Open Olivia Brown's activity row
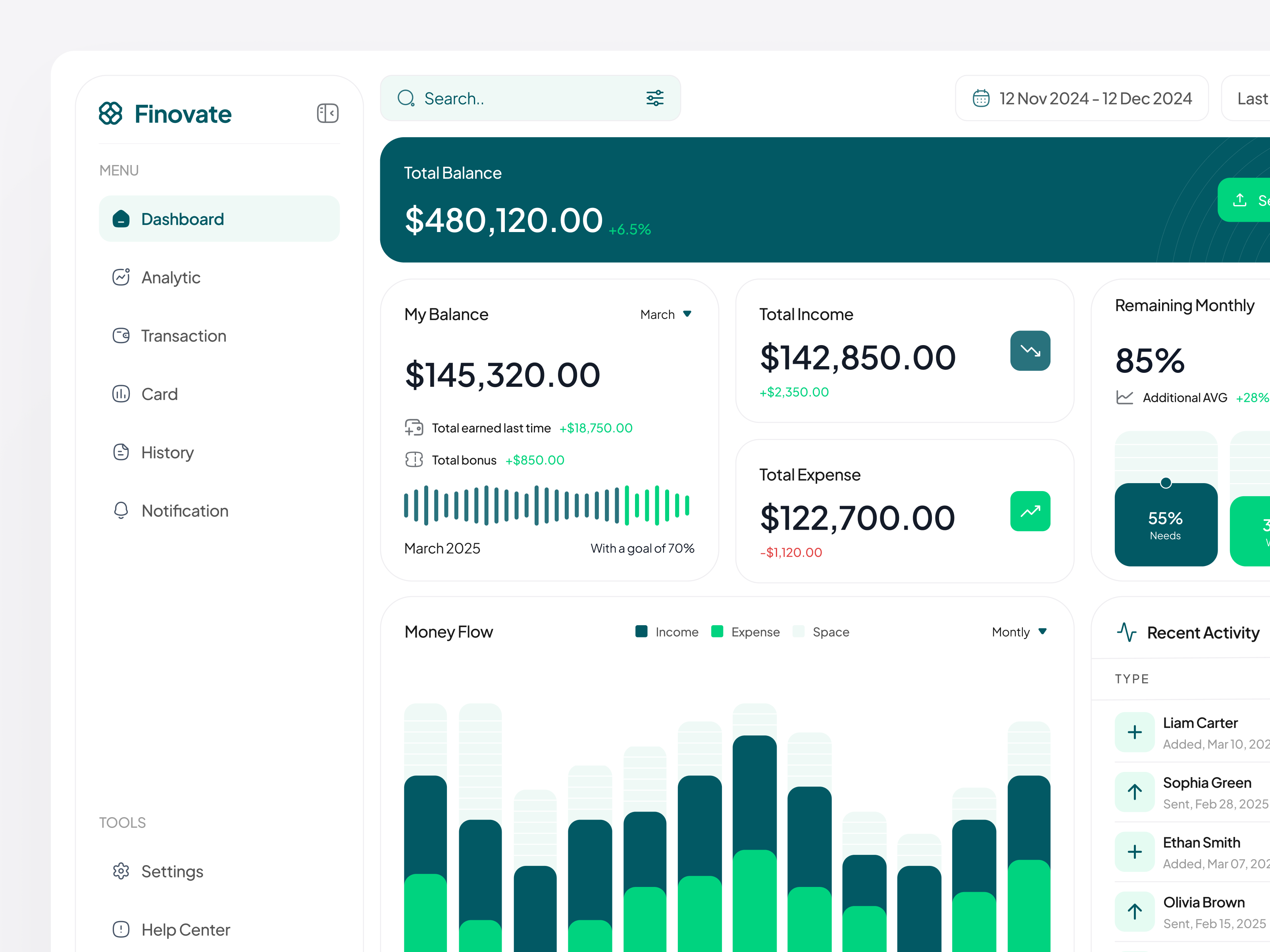This screenshot has height=952, width=1270. pyautogui.click(x=1193, y=912)
